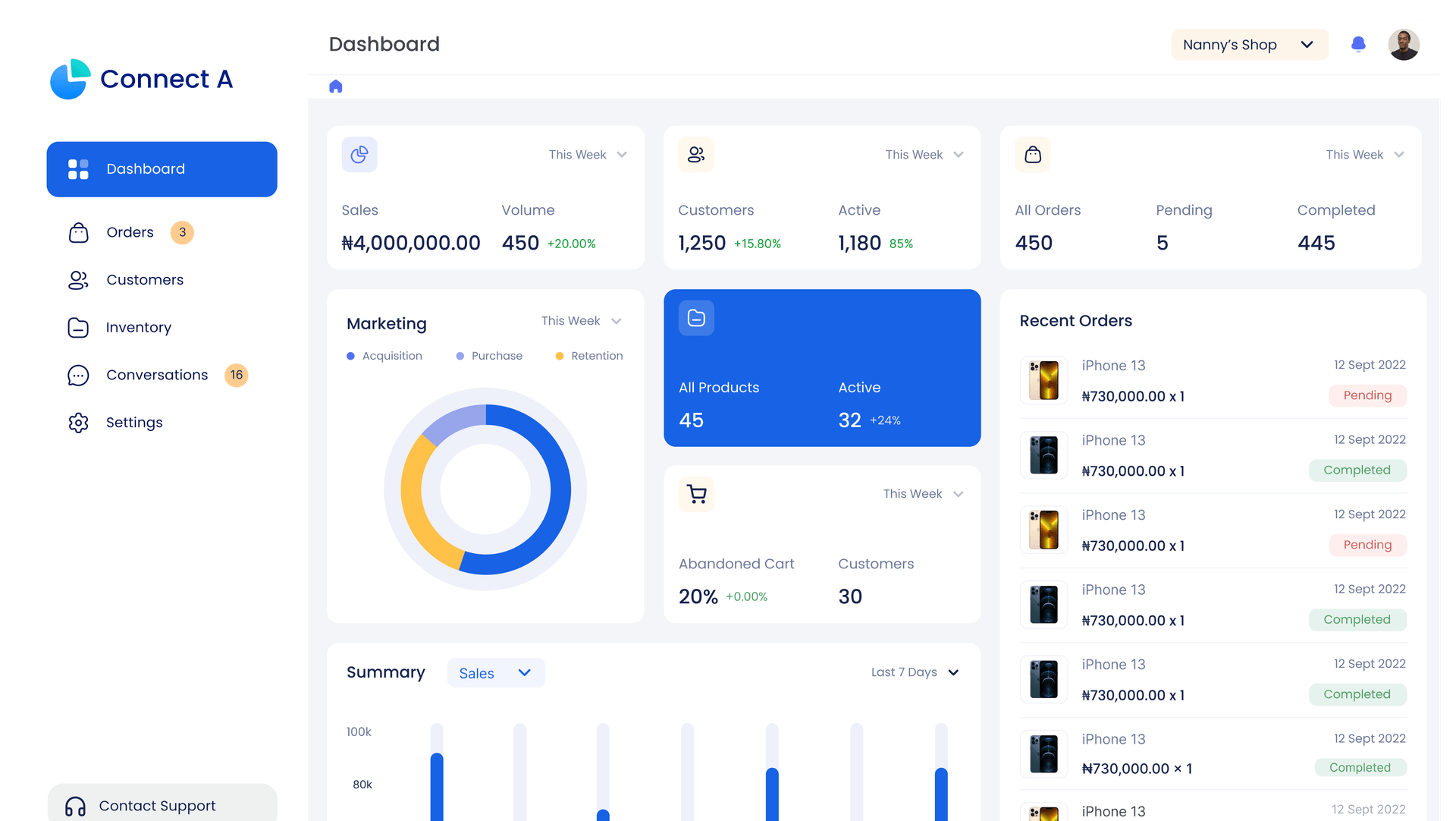Change the Summary metric from Sales dropdown

click(495, 672)
